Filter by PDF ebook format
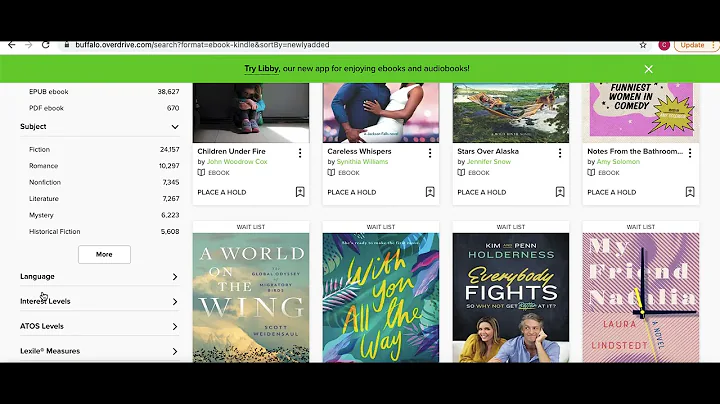This screenshot has width=720, height=404. click(x=46, y=108)
